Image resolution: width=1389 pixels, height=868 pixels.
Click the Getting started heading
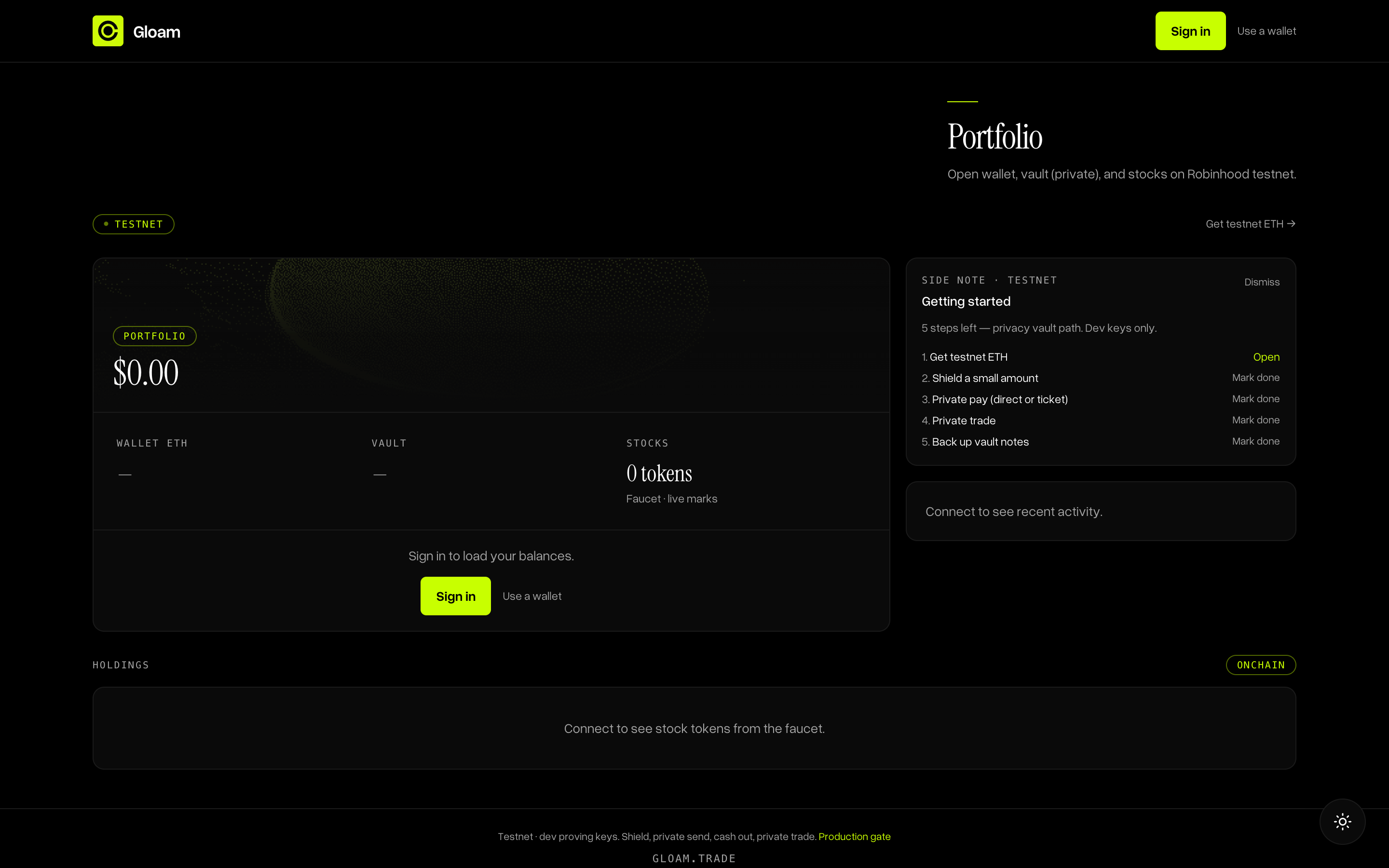pos(966,301)
